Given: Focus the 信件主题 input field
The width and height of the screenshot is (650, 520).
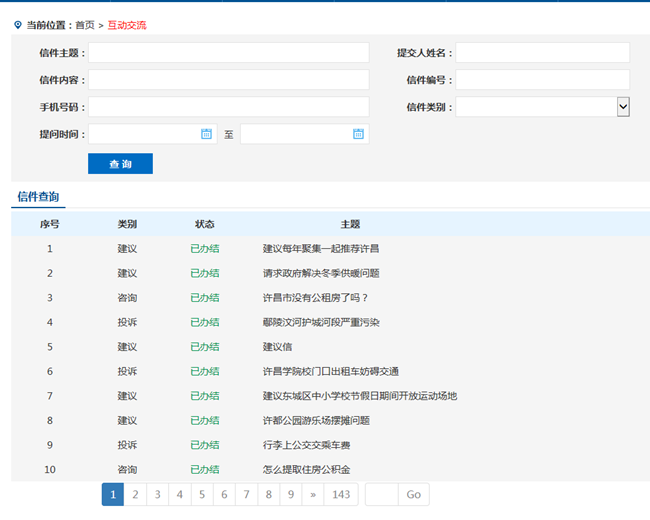Looking at the screenshot, I should click(228, 53).
